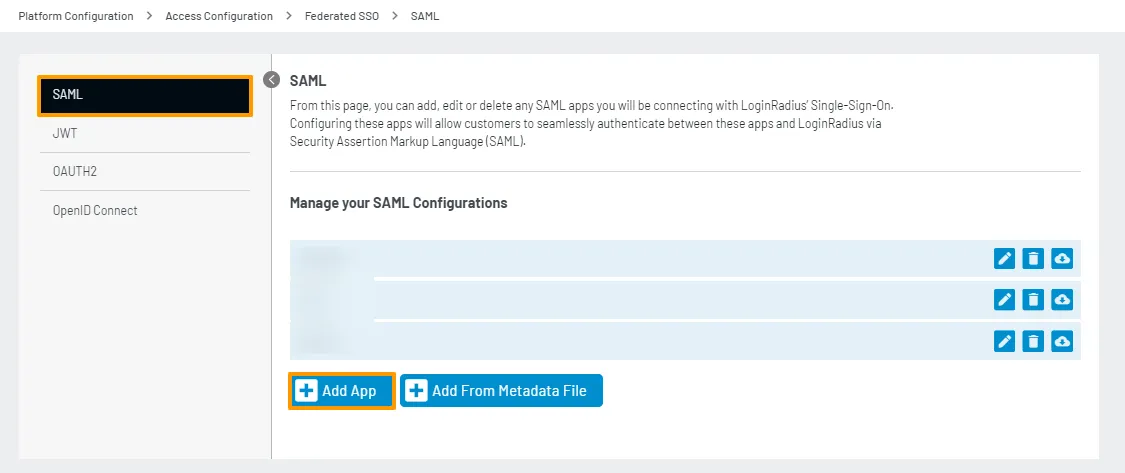Download metadata for second SAML app
Image resolution: width=1125 pixels, height=473 pixels.
[1062, 300]
